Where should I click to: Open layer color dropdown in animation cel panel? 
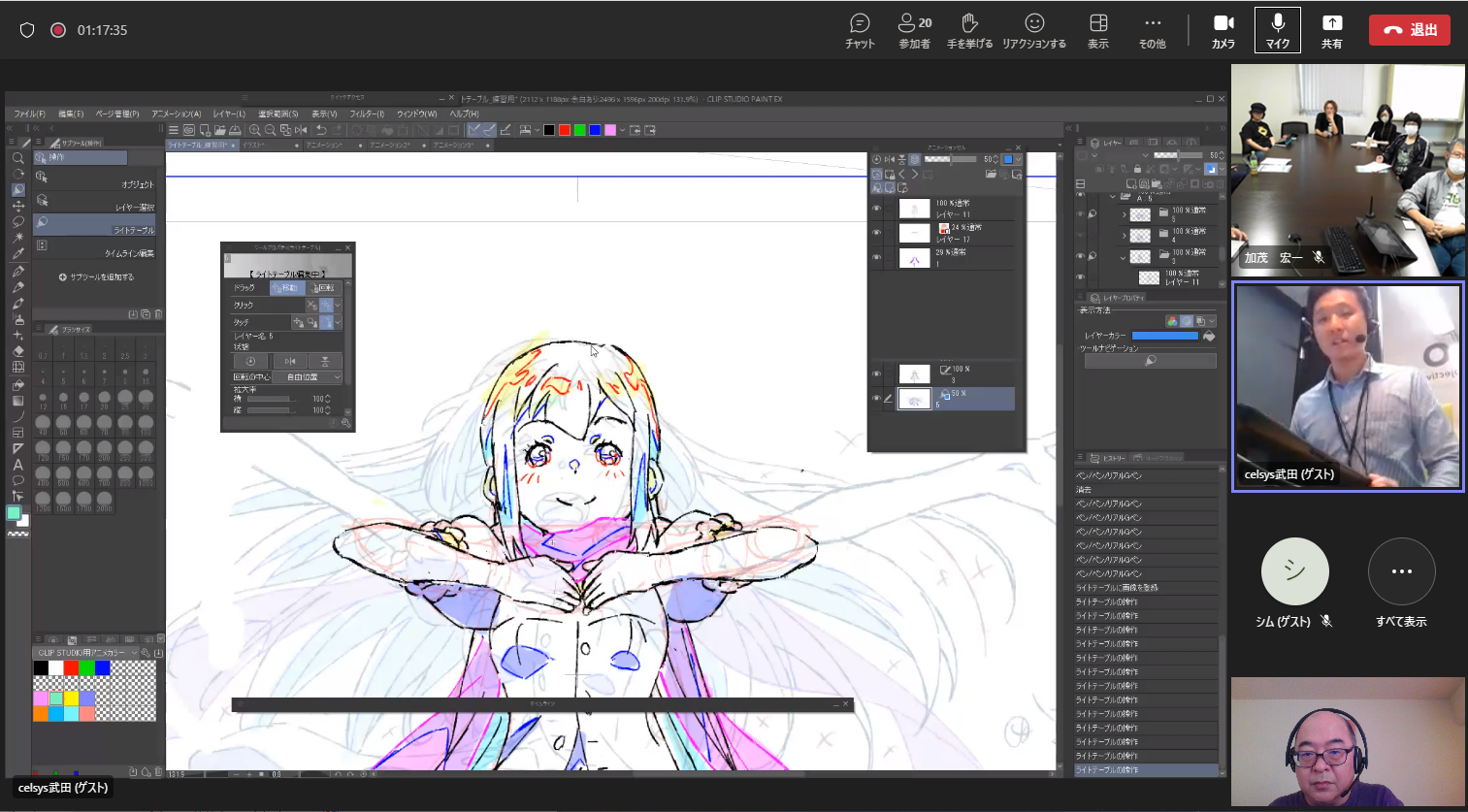point(1018,159)
